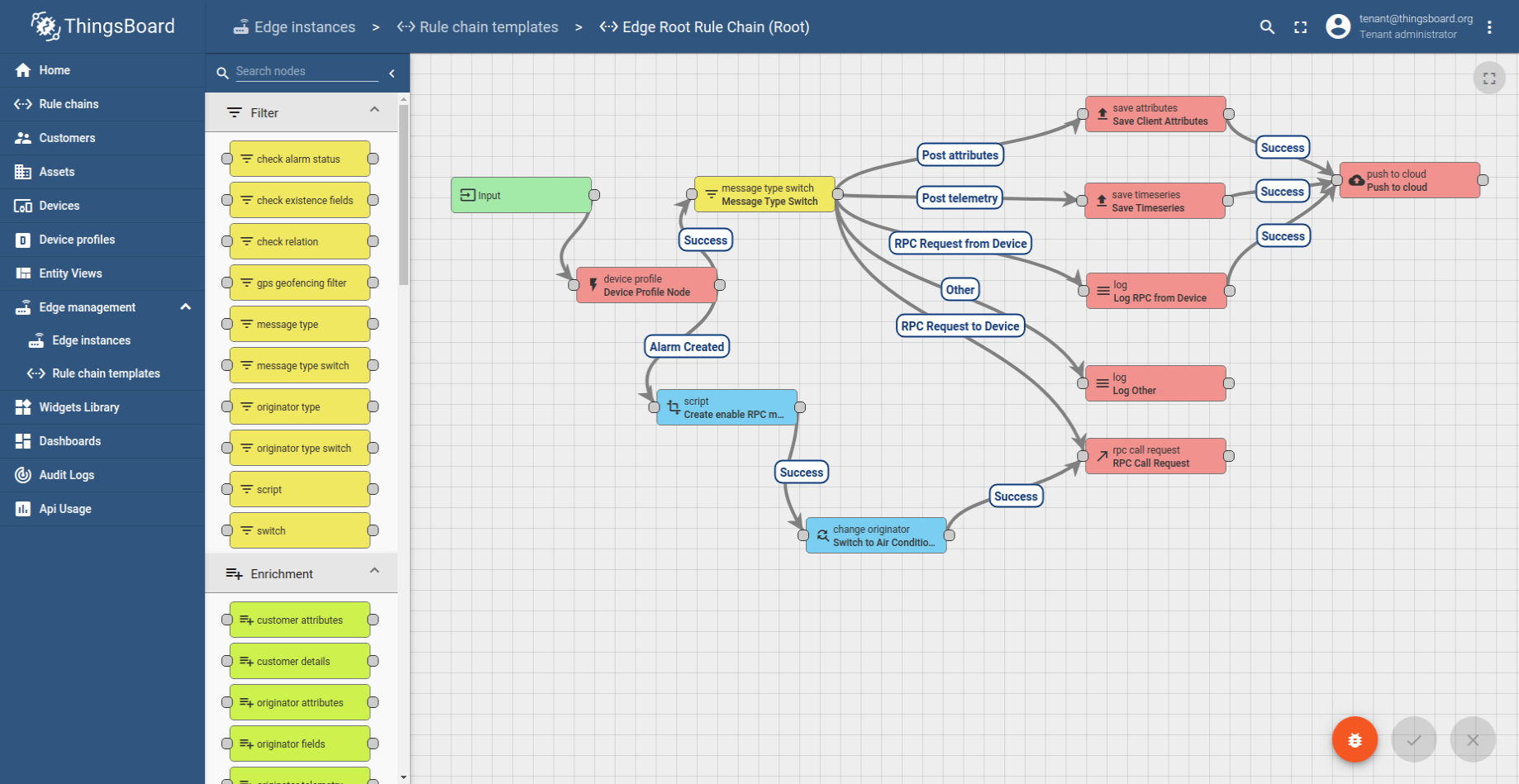Toggle fullscreen icon in the top bar
This screenshot has height=784, width=1519.
(1301, 26)
